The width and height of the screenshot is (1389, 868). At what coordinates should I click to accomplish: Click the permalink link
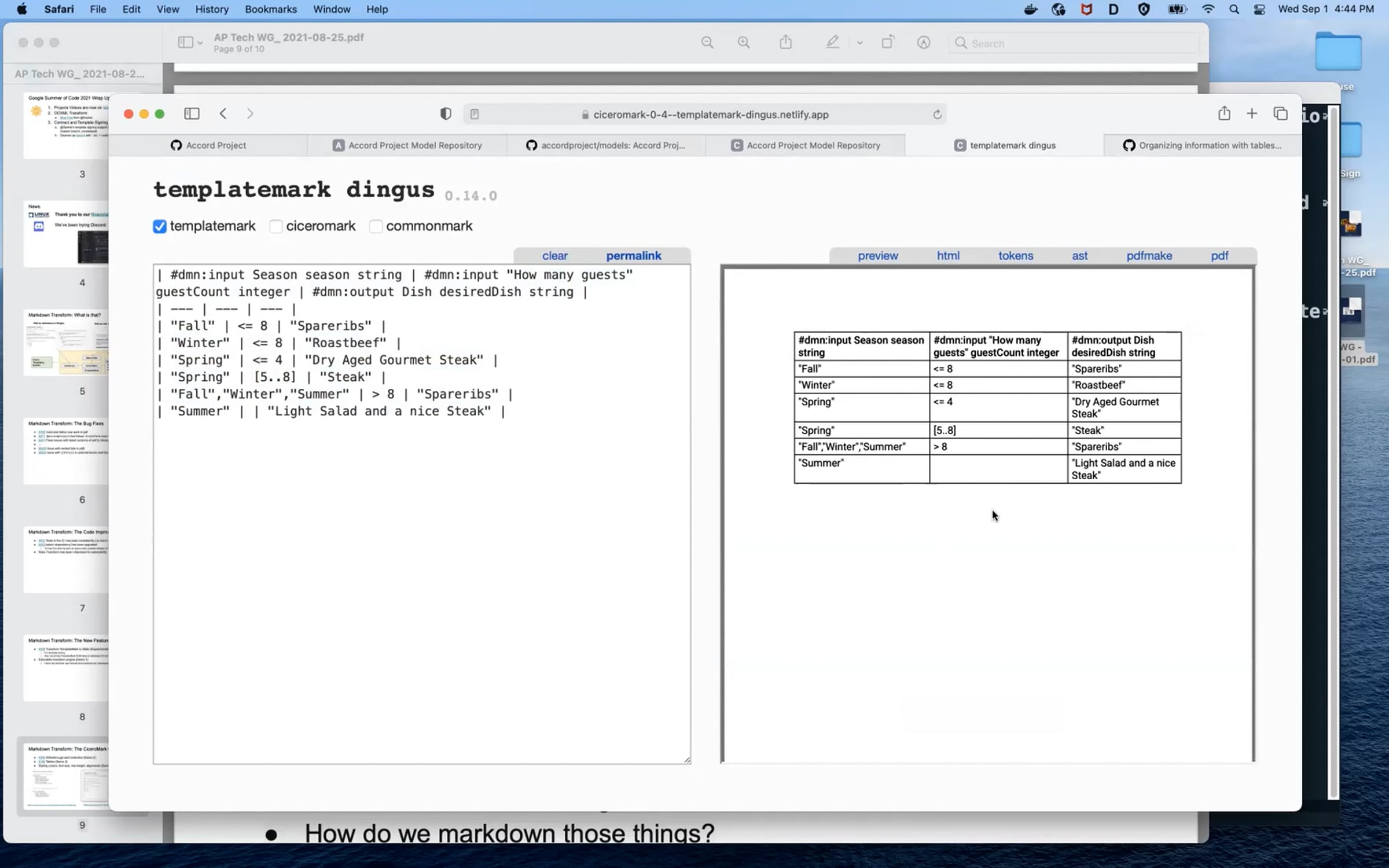[633, 256]
